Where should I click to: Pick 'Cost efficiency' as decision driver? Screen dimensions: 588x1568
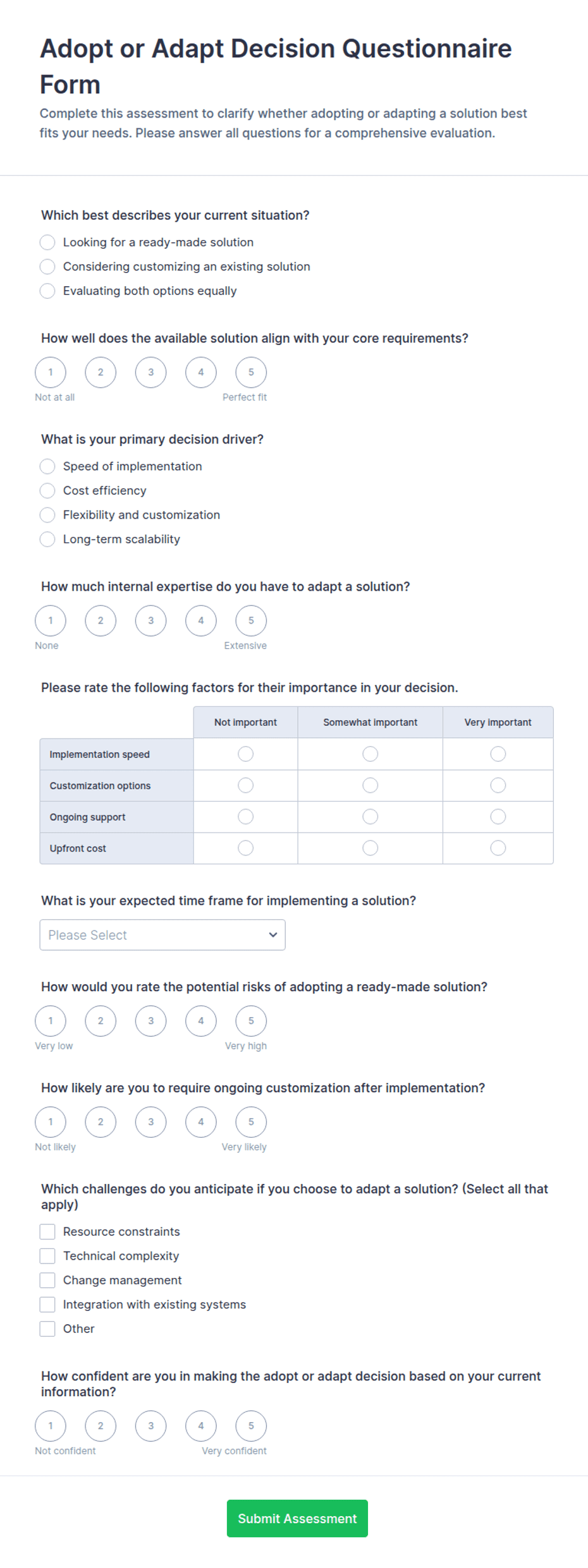click(47, 491)
